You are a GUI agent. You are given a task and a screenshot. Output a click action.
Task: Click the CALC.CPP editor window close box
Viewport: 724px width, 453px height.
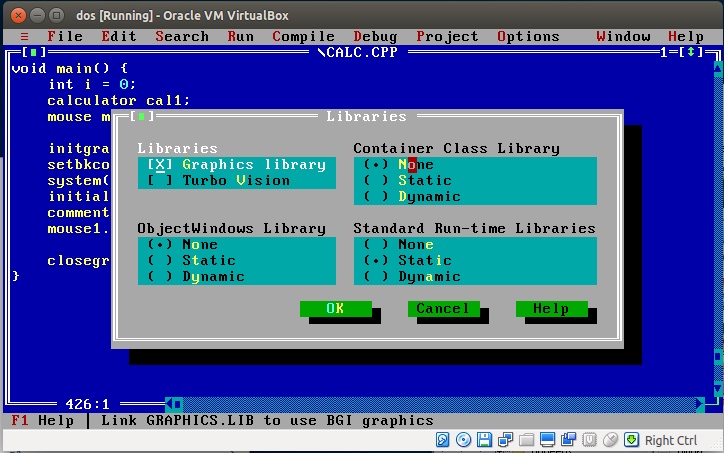pyautogui.click(x=33, y=52)
